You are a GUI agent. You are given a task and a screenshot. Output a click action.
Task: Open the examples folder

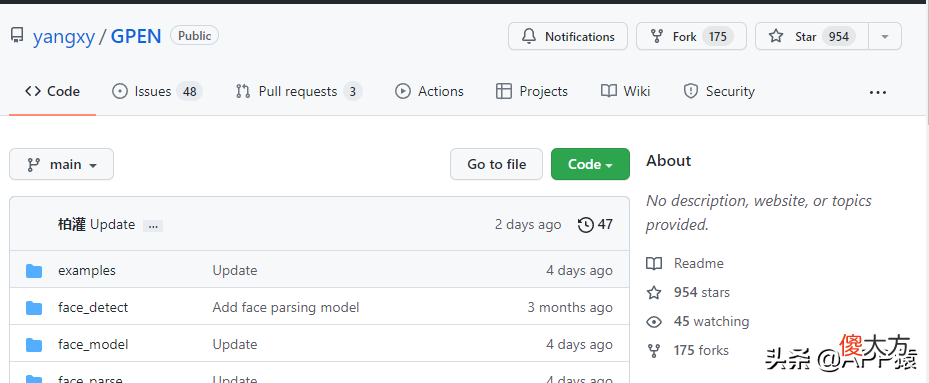87,270
